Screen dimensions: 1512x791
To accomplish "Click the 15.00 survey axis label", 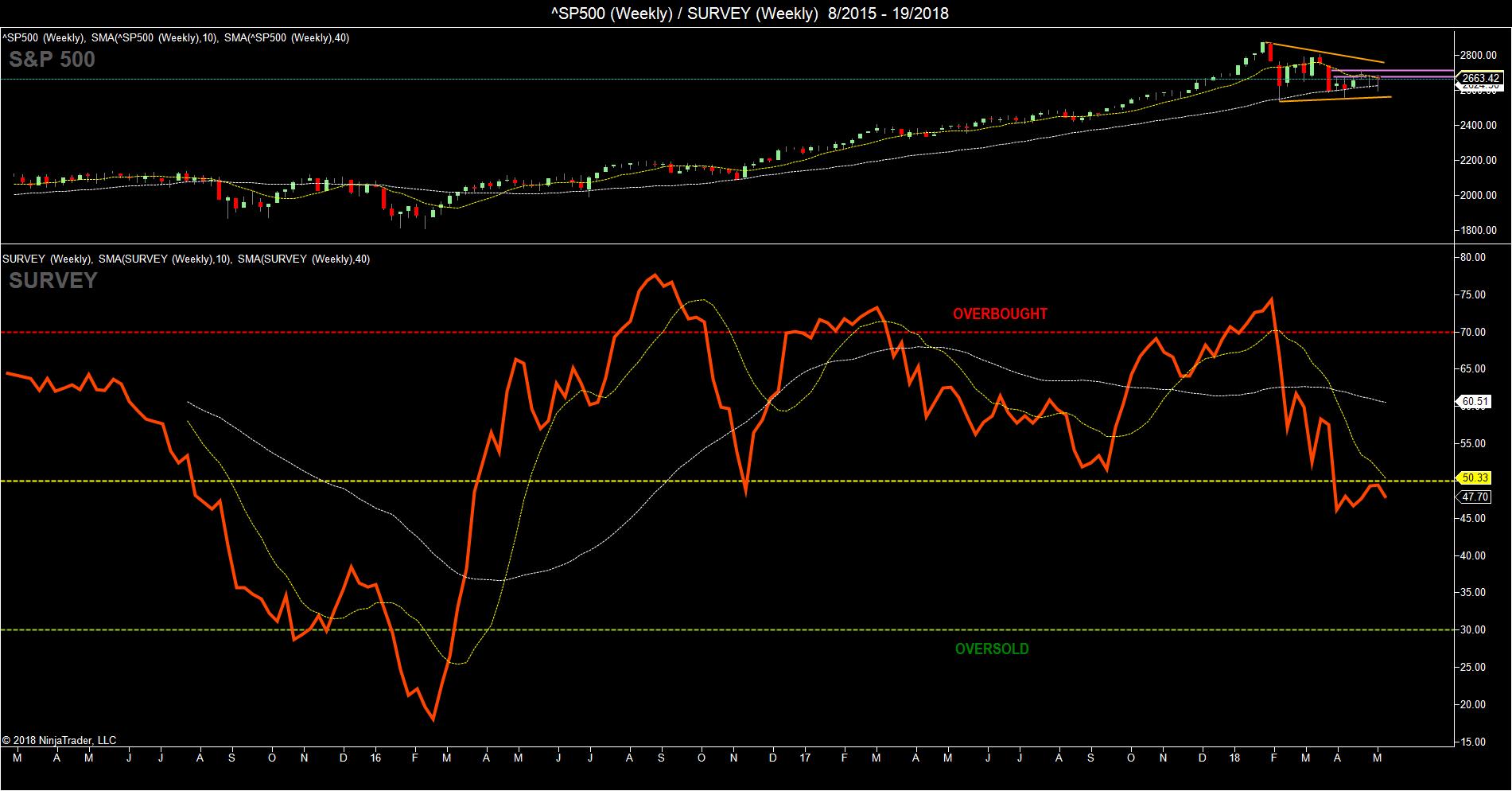I will click(1474, 742).
